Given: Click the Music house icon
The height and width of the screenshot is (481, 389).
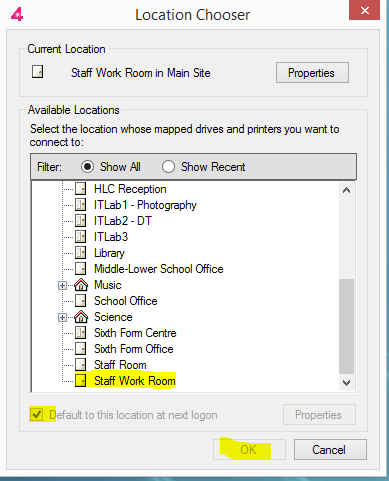Looking at the screenshot, I should (x=81, y=285).
